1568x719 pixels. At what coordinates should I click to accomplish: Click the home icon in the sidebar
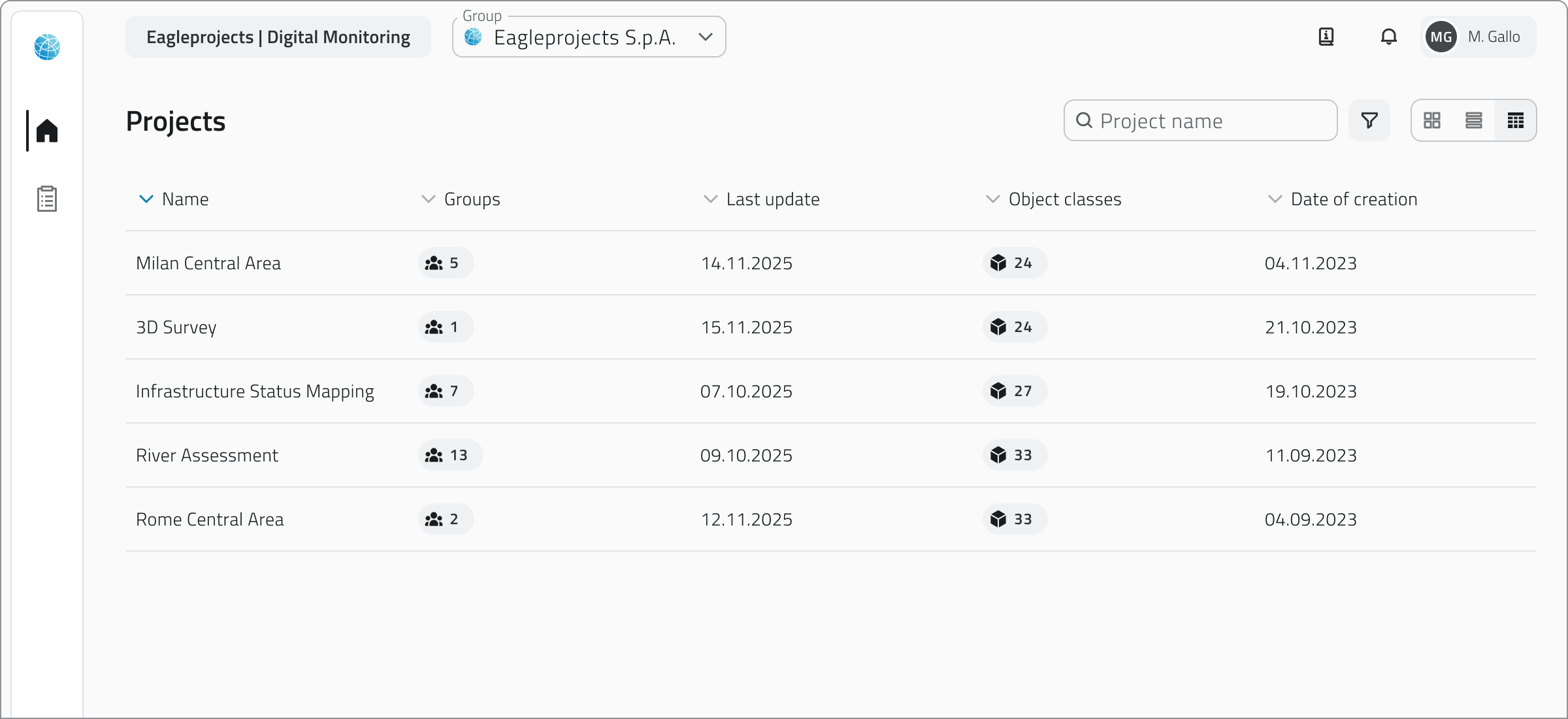(47, 131)
